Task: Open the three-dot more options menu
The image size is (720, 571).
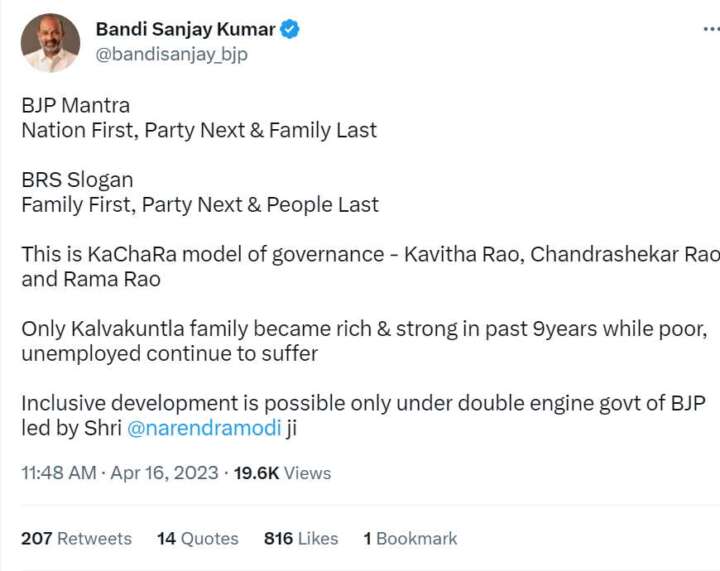Action: click(710, 29)
